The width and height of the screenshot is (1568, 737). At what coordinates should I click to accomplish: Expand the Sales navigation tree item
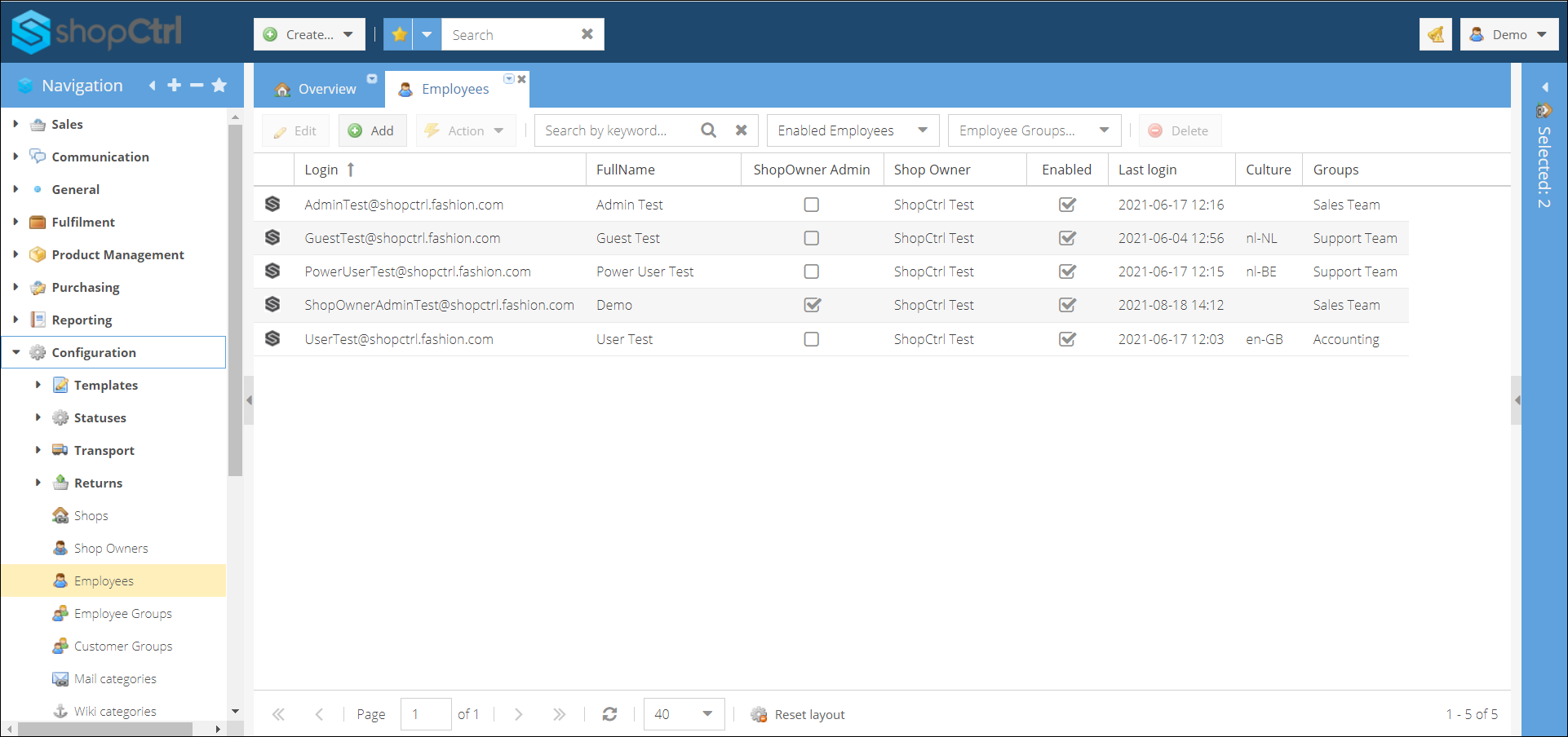pos(16,124)
